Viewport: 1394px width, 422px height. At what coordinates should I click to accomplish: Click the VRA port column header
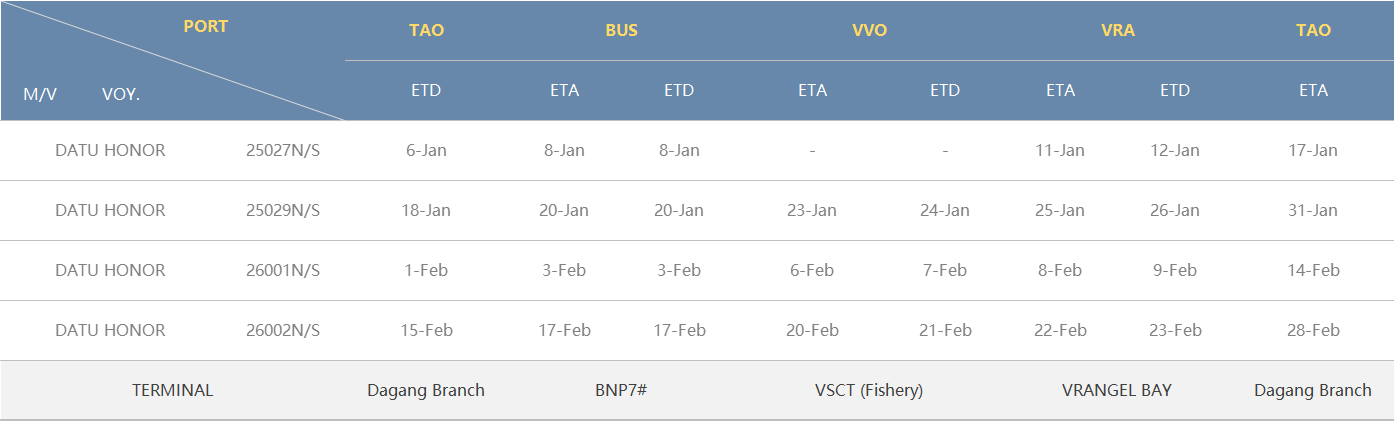1117,30
